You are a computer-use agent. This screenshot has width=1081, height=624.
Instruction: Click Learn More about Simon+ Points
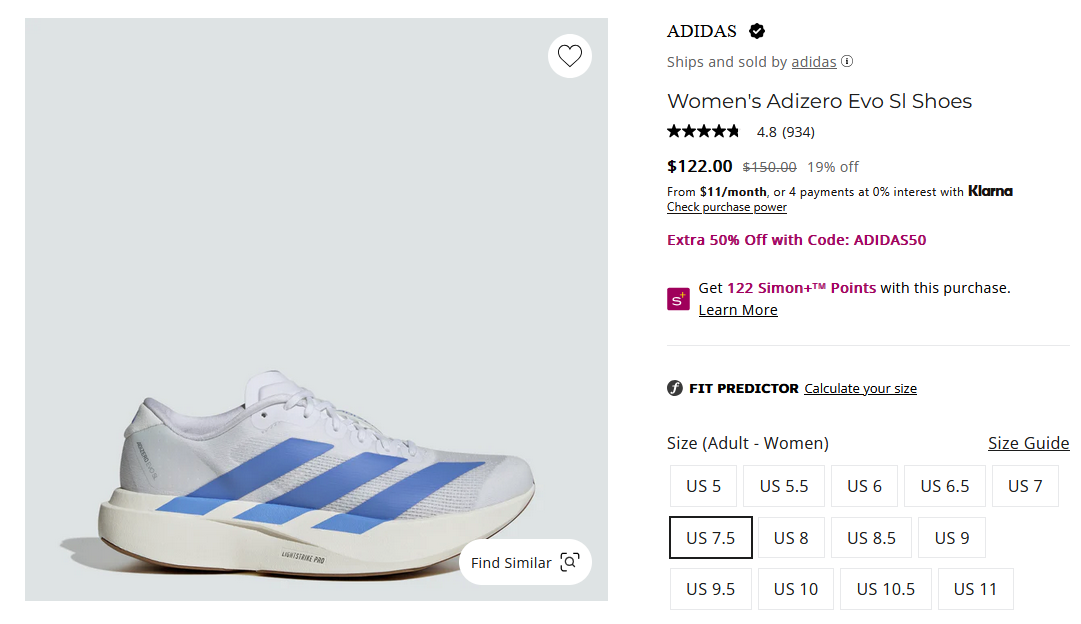[x=738, y=310]
